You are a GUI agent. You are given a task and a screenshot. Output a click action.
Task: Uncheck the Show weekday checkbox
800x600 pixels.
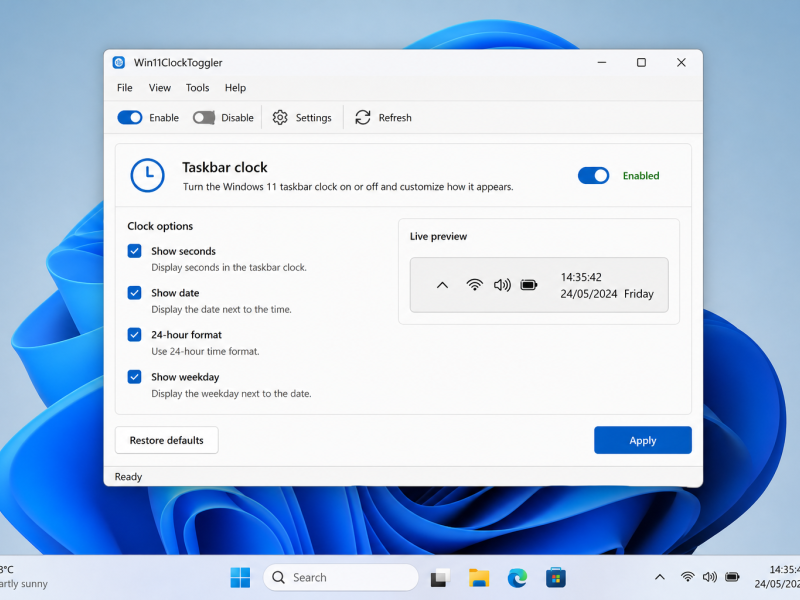coord(135,377)
